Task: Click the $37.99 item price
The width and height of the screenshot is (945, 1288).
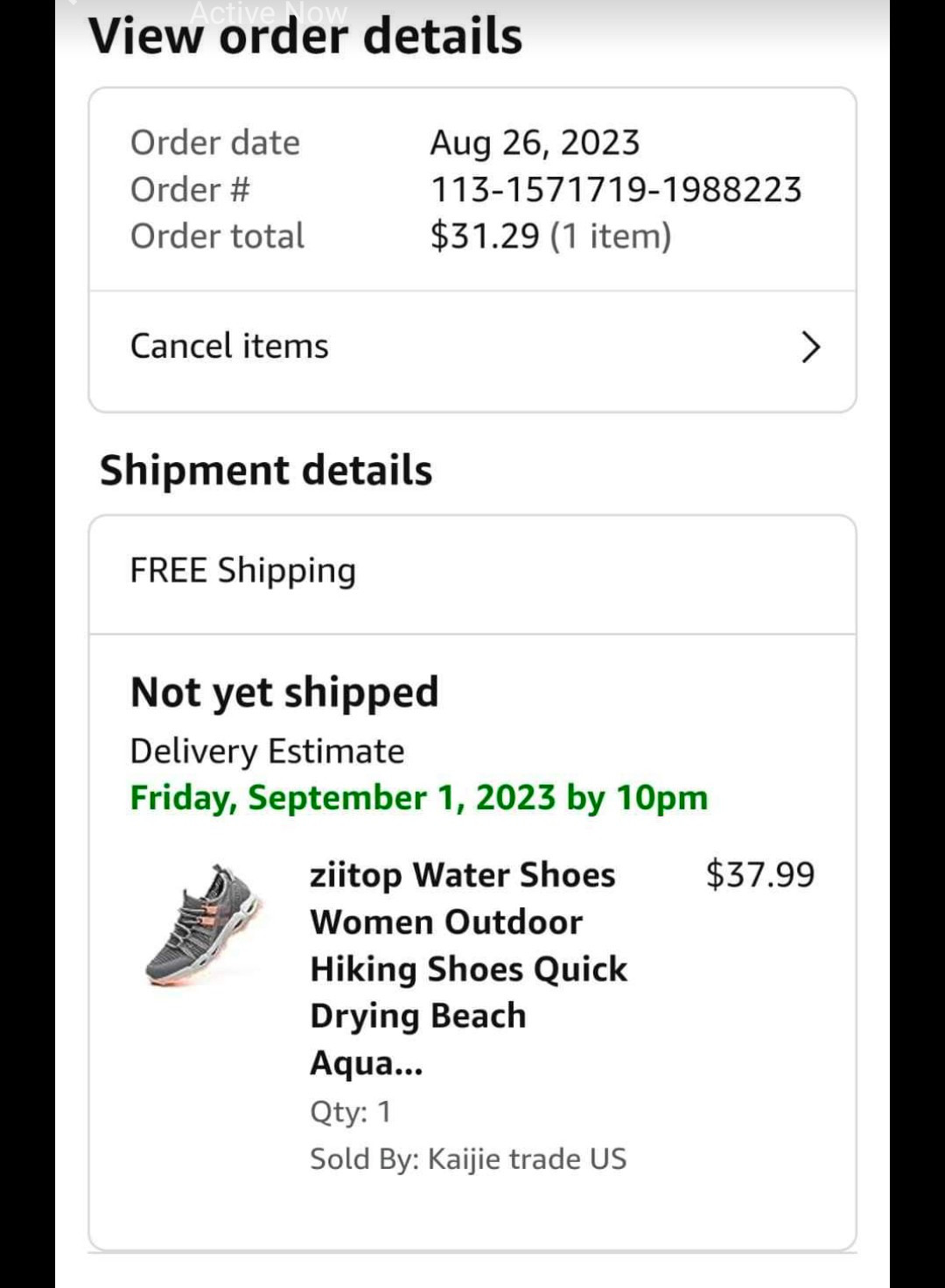Action: point(759,875)
